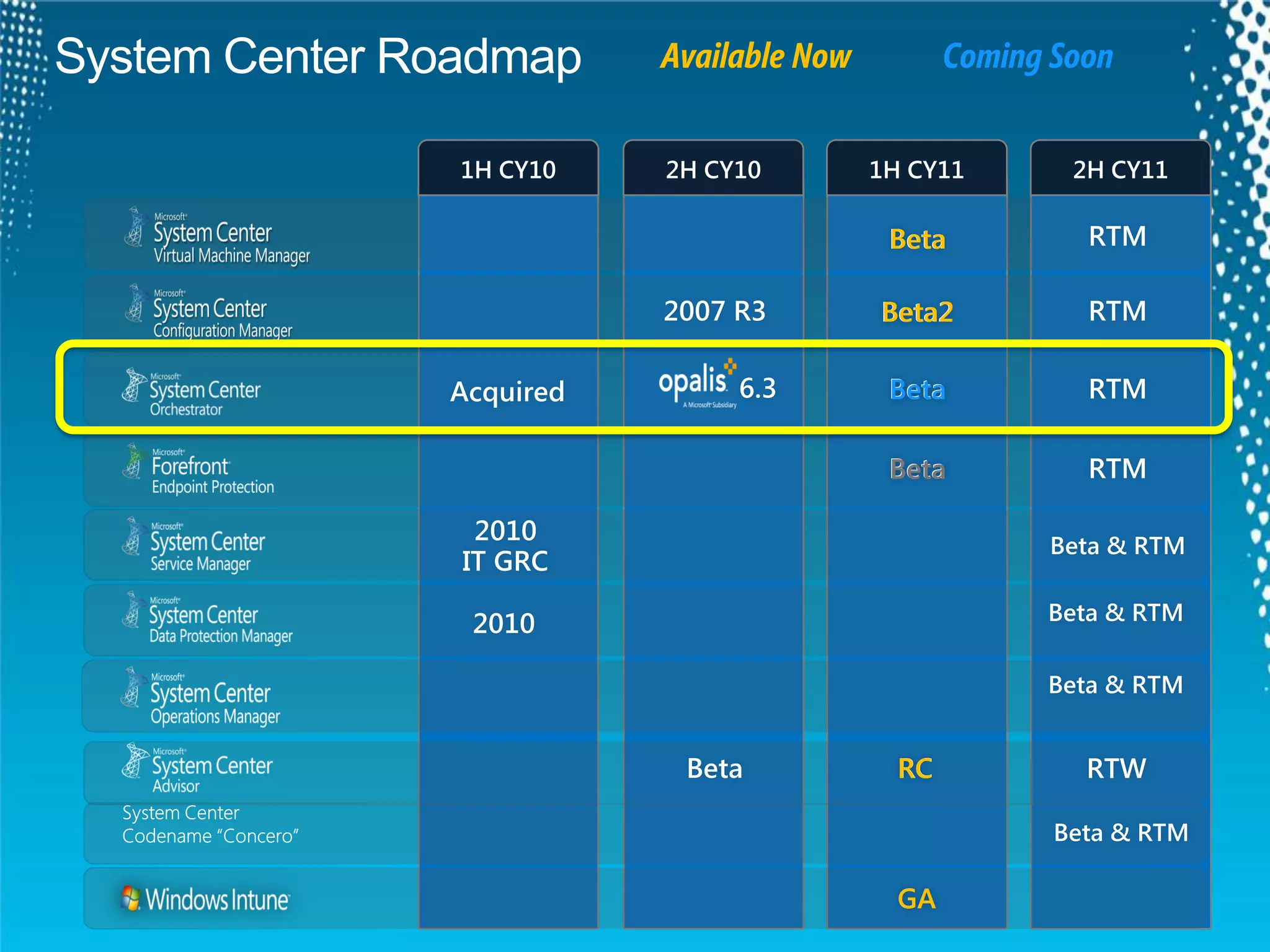Image resolution: width=1270 pixels, height=952 pixels.
Task: Click the 2007 R3 cell
Action: 714,311
